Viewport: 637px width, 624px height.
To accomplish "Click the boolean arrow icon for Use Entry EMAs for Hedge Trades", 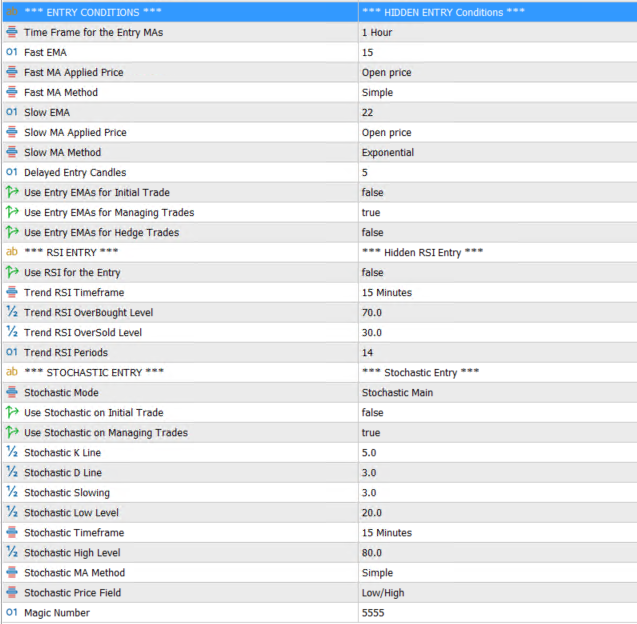I will (12, 232).
